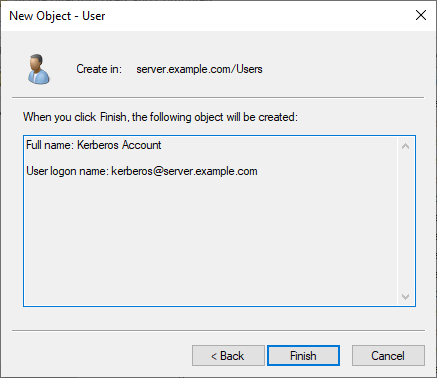Create the user by clicking Finish
437x378 pixels.
click(x=303, y=356)
